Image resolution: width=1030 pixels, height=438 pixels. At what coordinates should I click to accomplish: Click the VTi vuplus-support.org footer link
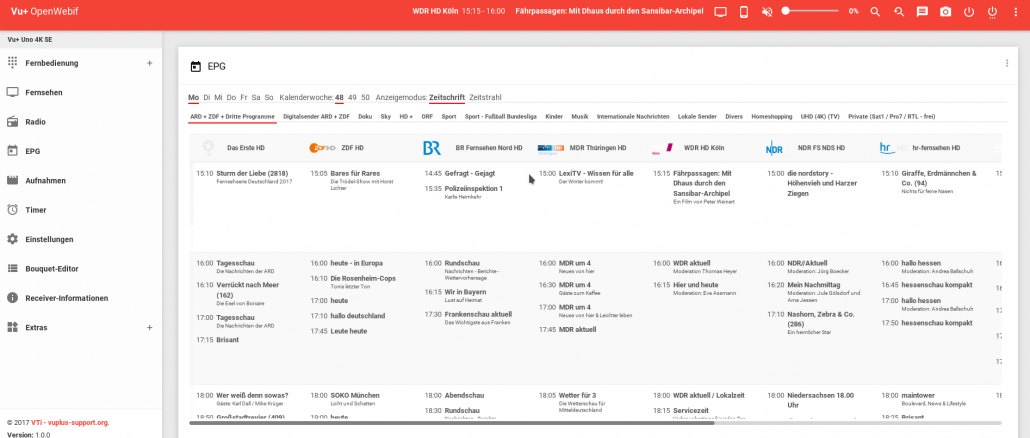70,422
